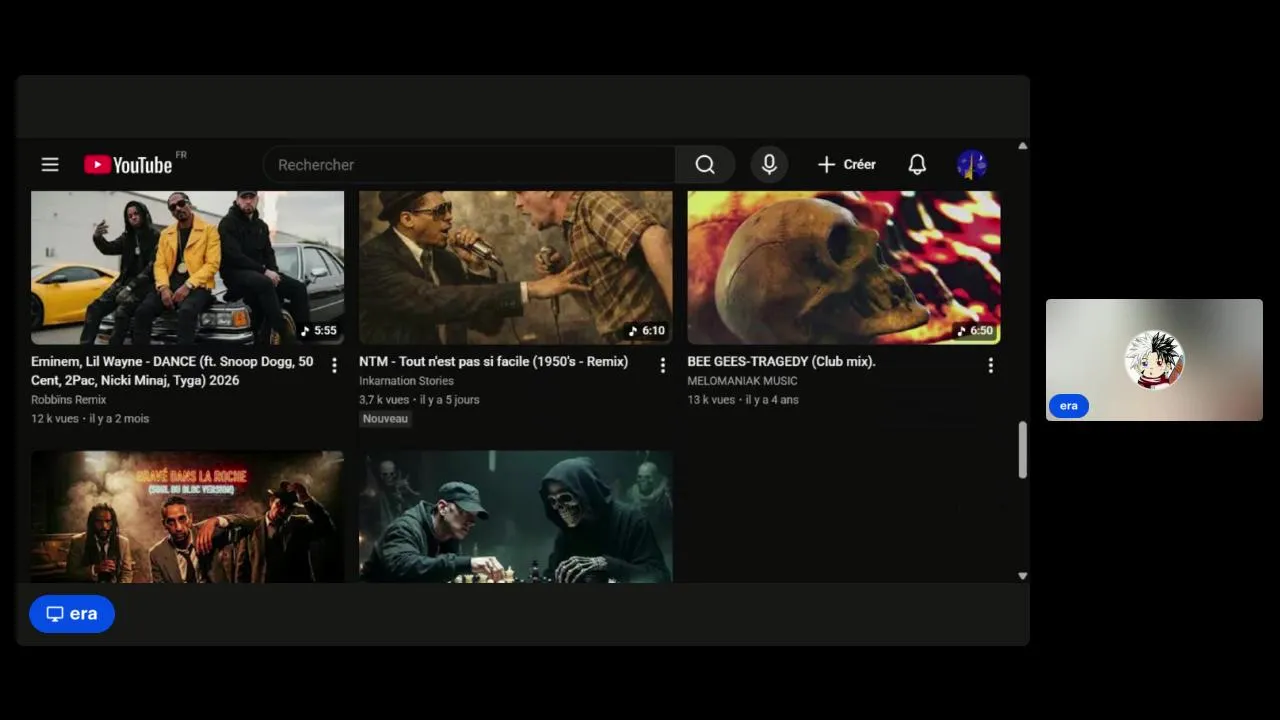Screen dimensions: 1280x720
Task: Click the Créer button
Action: (846, 165)
